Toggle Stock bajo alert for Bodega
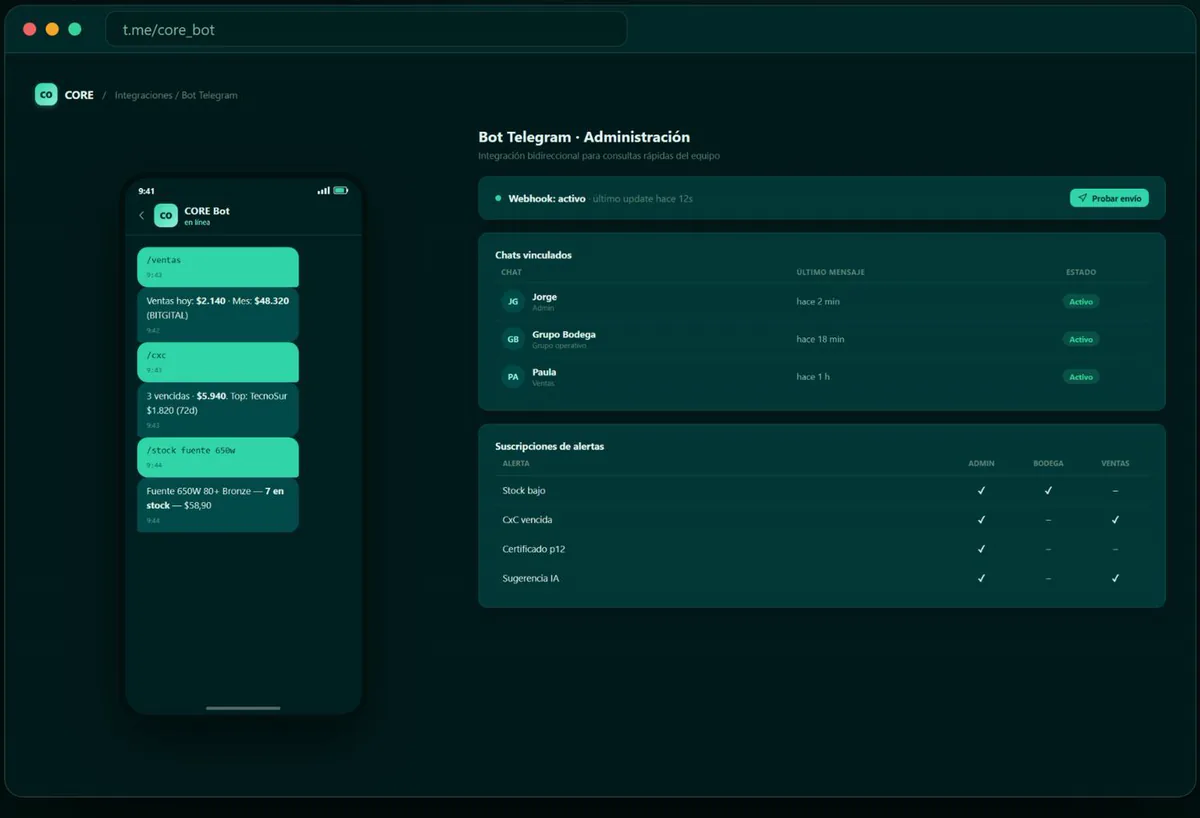The width and height of the screenshot is (1200, 818). tap(1048, 491)
